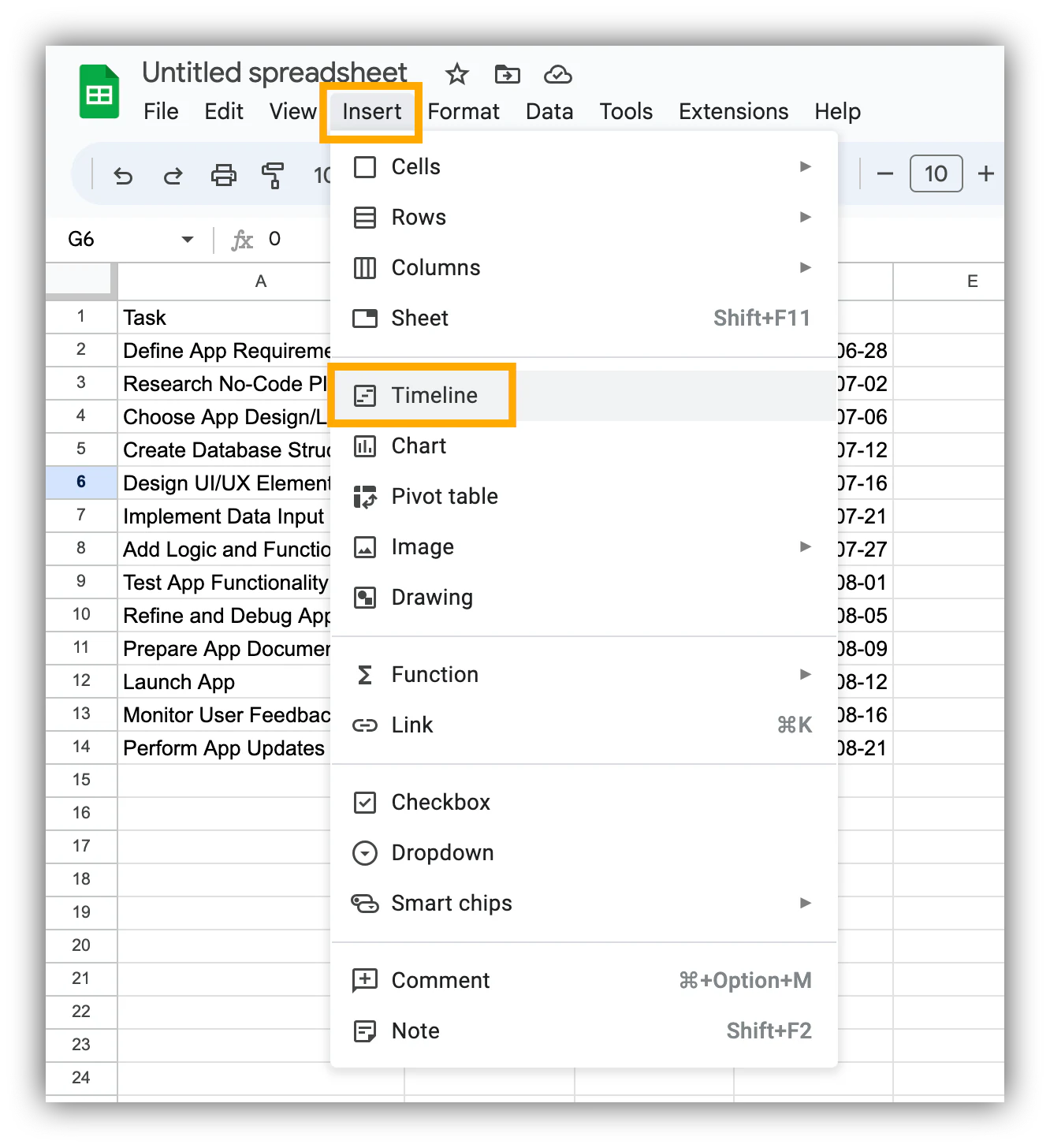The image size is (1050, 1148).
Task: Open the Help menu
Action: click(837, 112)
